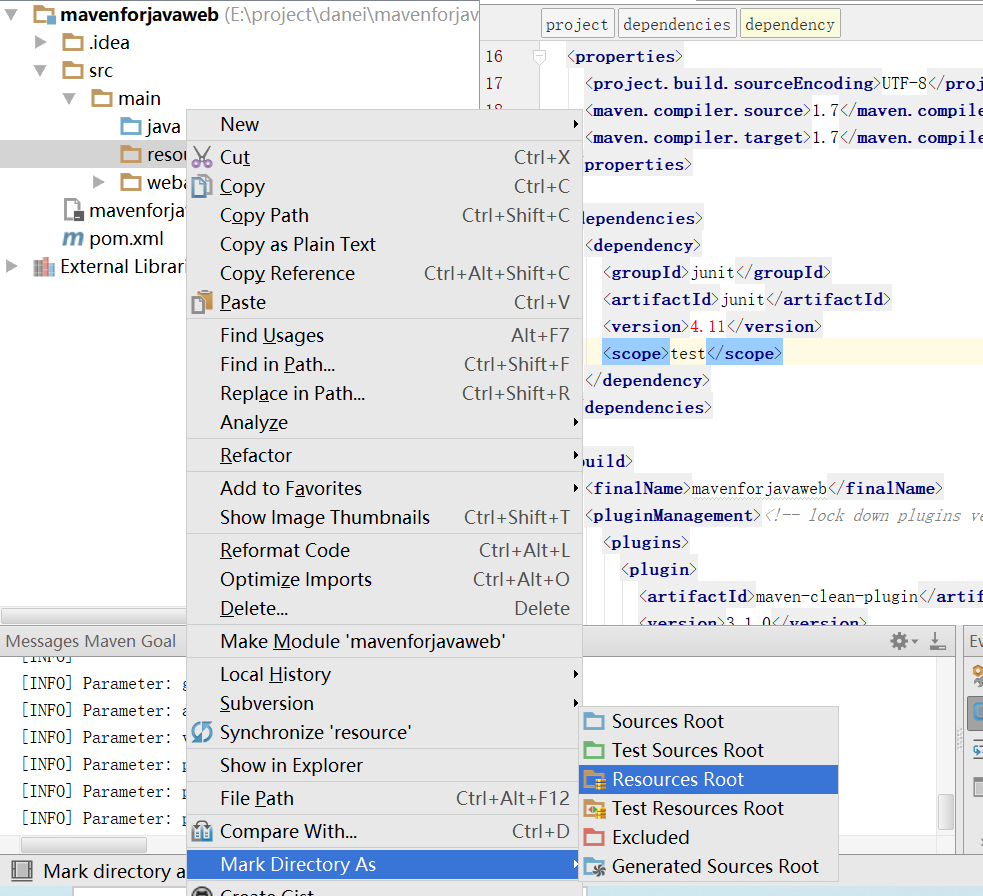The height and width of the screenshot is (896, 983).
Task: Choose Find in Path...
Action: click(384, 364)
